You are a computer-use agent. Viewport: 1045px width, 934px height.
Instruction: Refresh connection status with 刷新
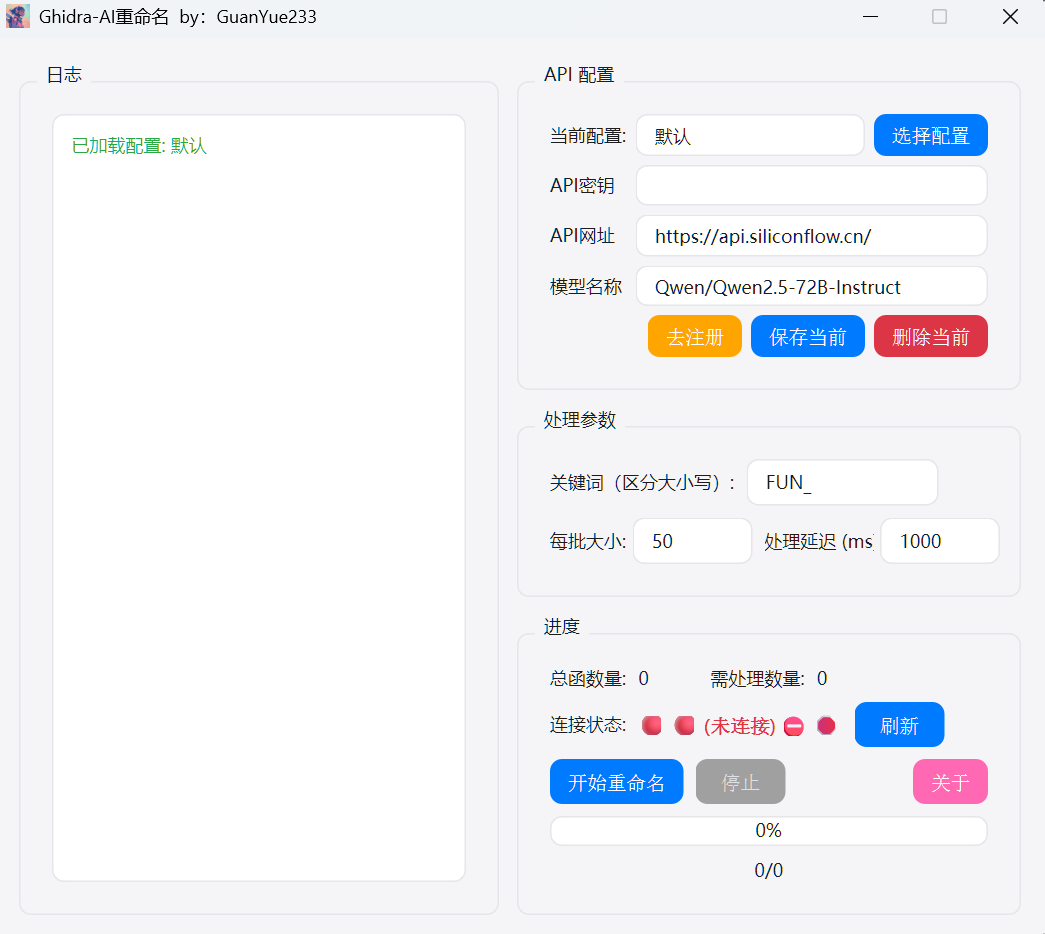[899, 725]
